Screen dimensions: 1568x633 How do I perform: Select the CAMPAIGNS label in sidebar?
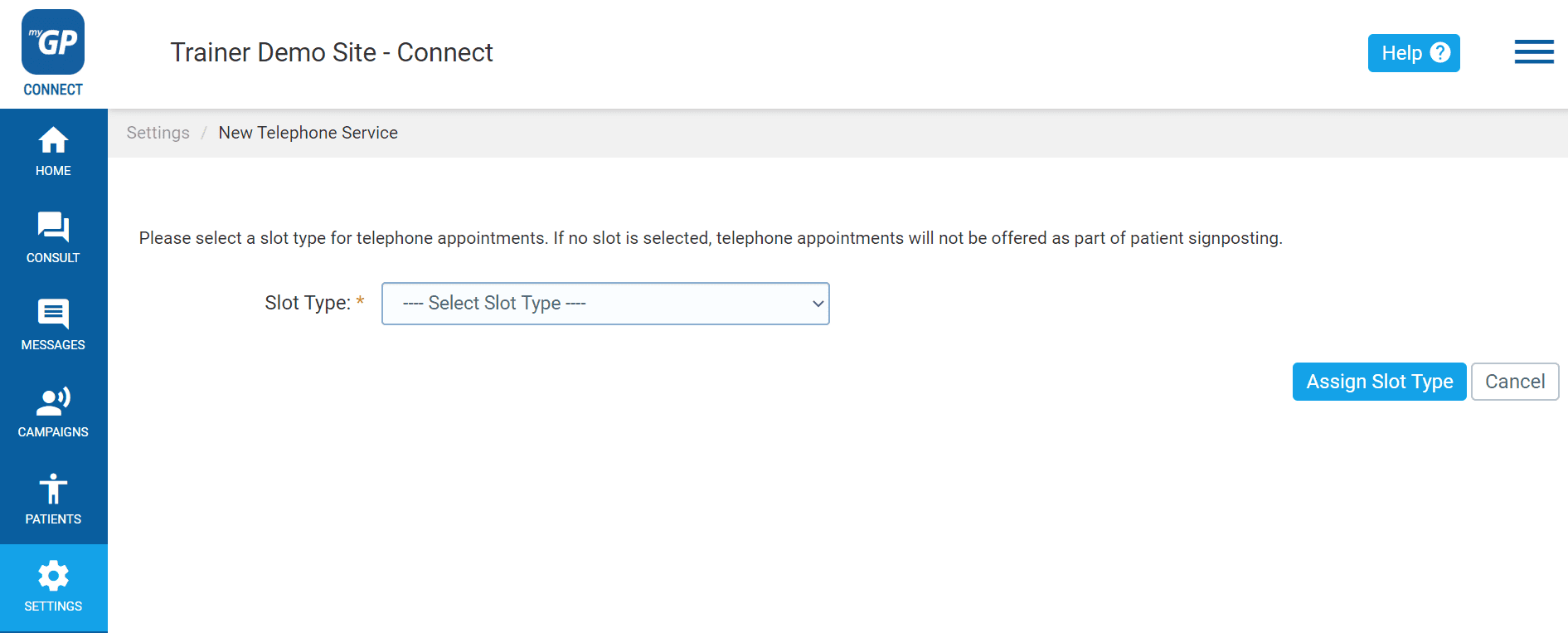[x=53, y=432]
